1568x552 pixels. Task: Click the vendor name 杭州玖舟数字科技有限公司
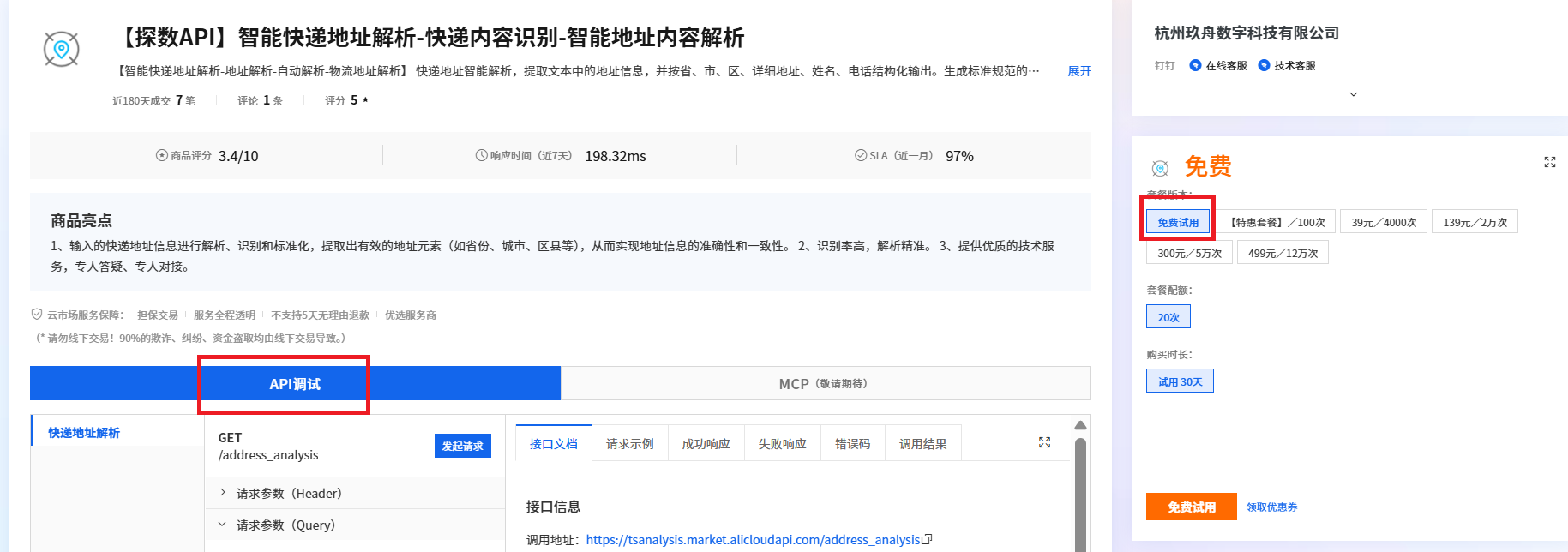(x=1247, y=33)
